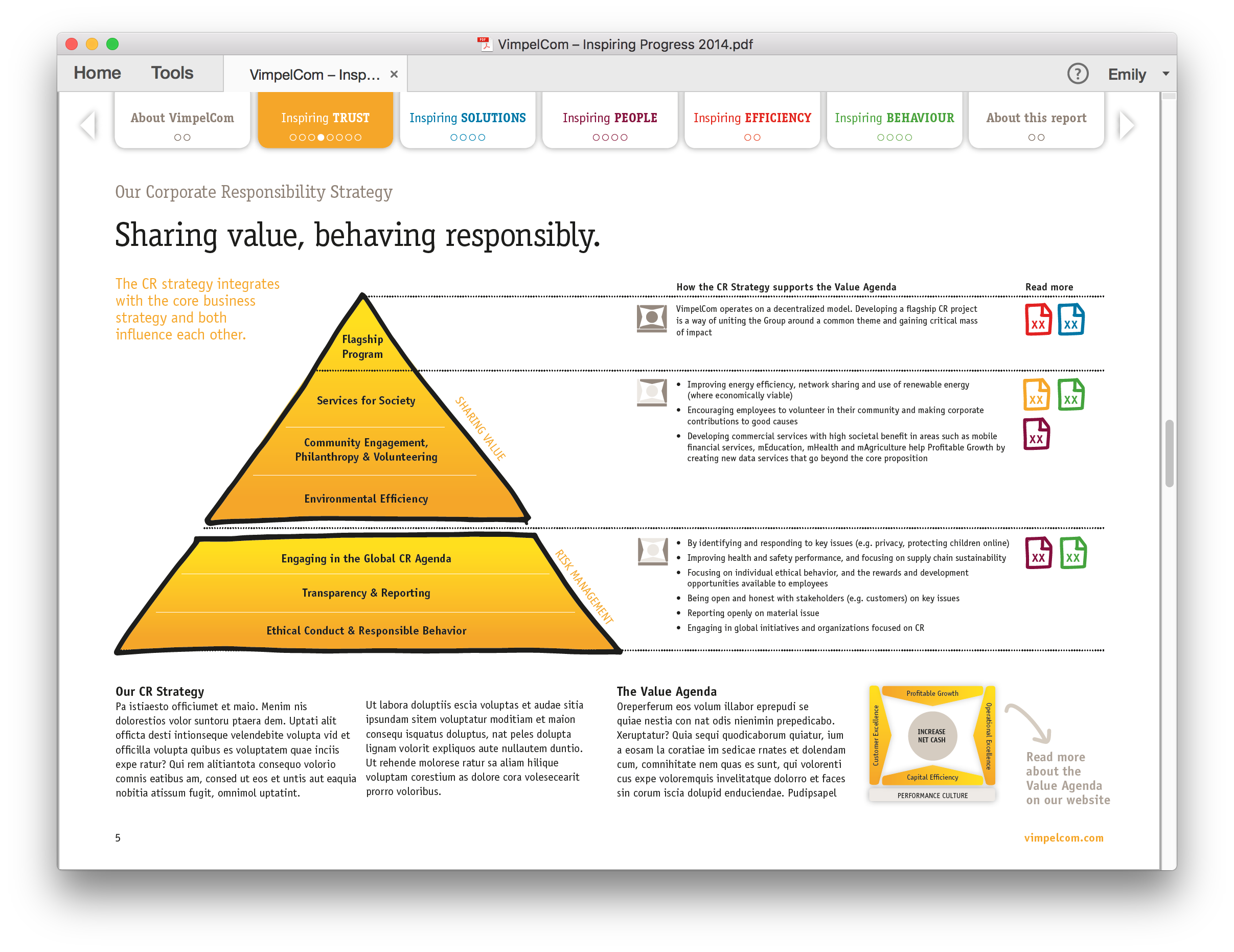Click the Profitable Growth label in diagram

(932, 693)
